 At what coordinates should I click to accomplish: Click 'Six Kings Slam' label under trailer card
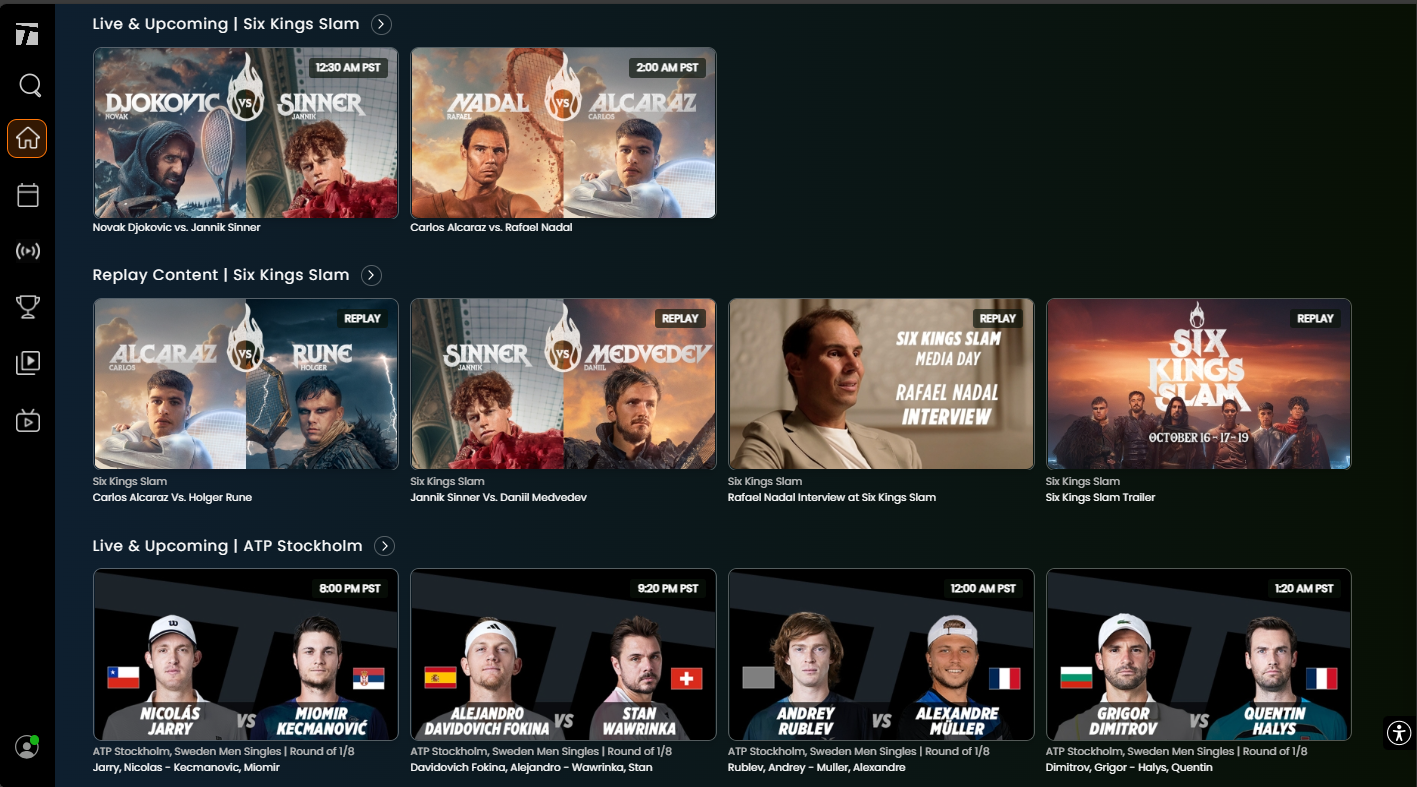click(1083, 482)
